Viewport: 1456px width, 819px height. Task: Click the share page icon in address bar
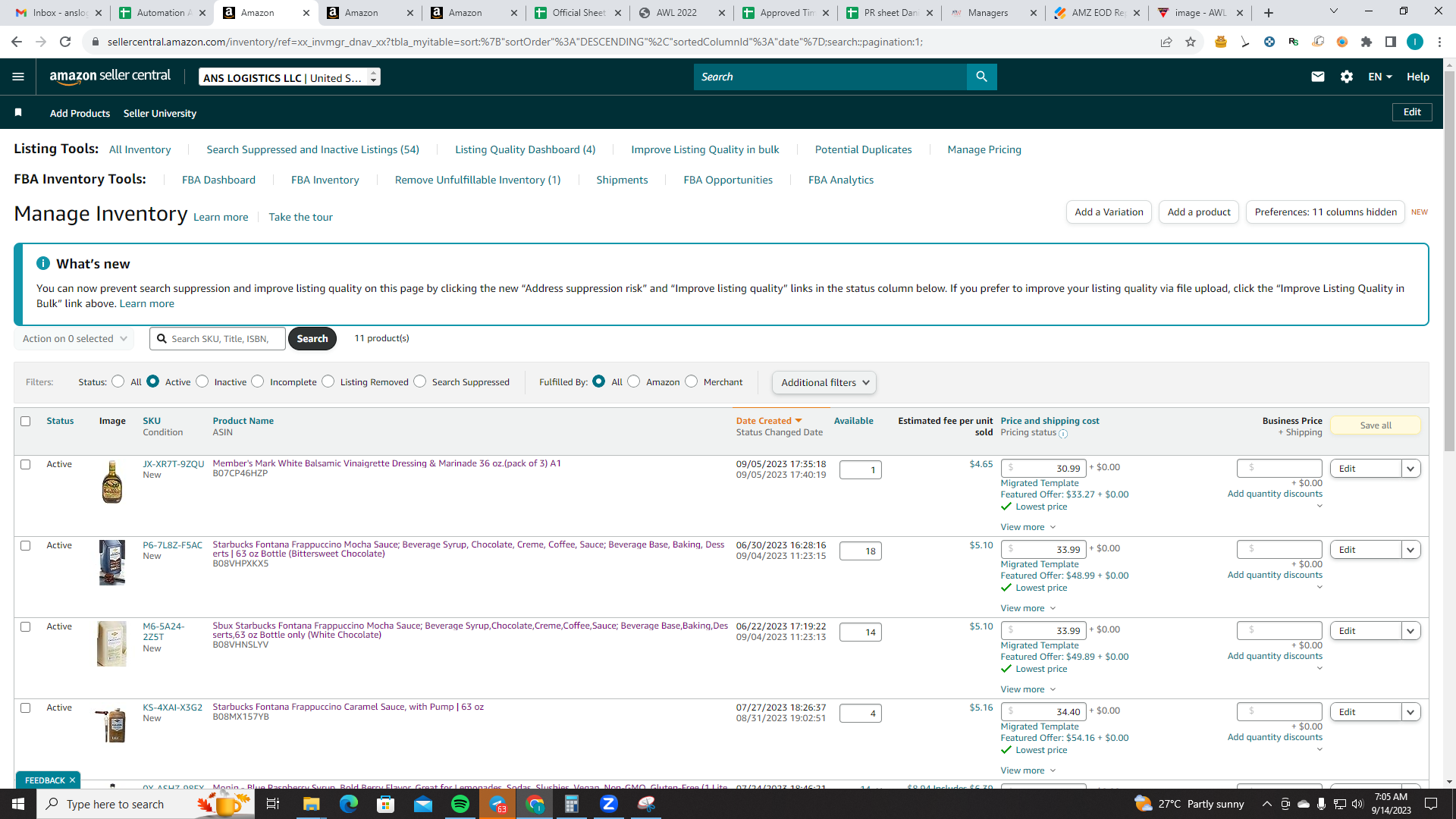coord(1166,42)
